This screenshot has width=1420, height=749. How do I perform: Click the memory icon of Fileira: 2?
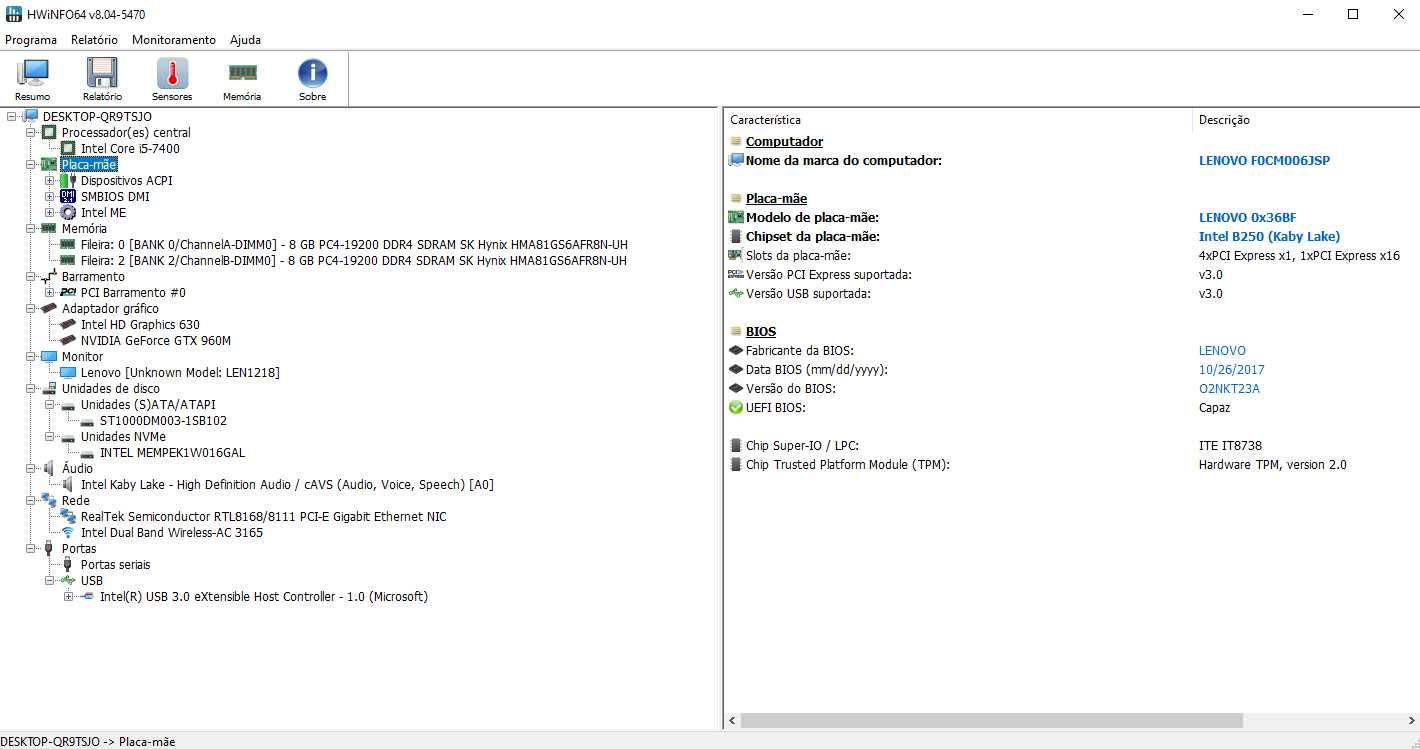[x=68, y=261]
